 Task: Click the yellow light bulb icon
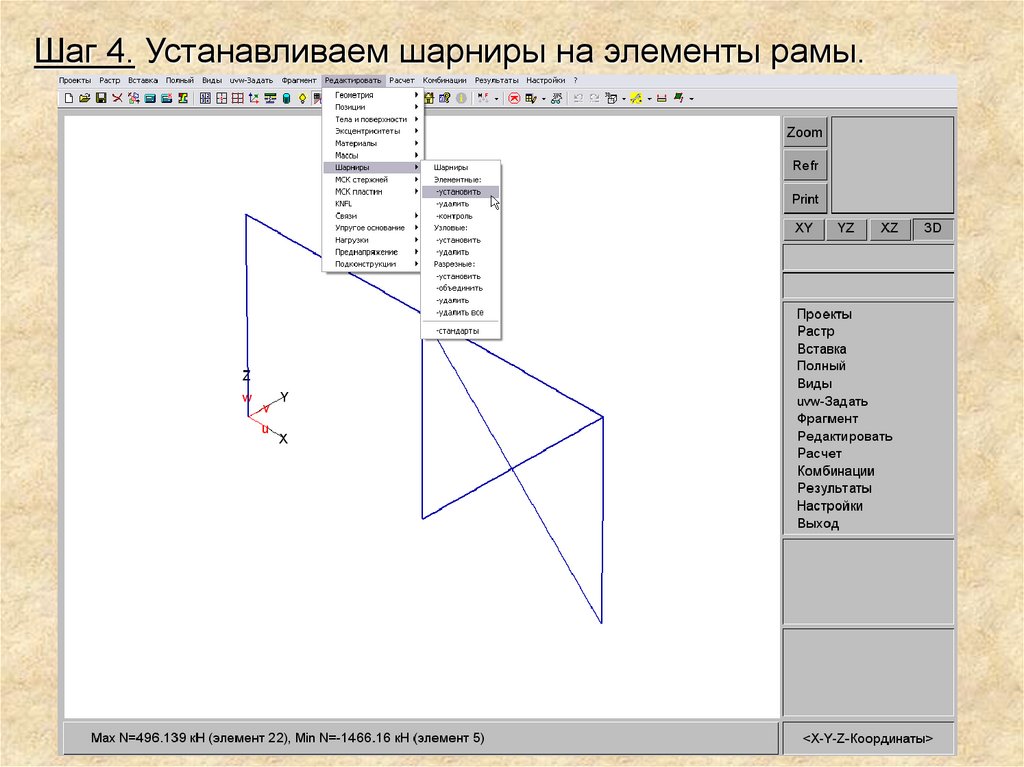[x=302, y=98]
